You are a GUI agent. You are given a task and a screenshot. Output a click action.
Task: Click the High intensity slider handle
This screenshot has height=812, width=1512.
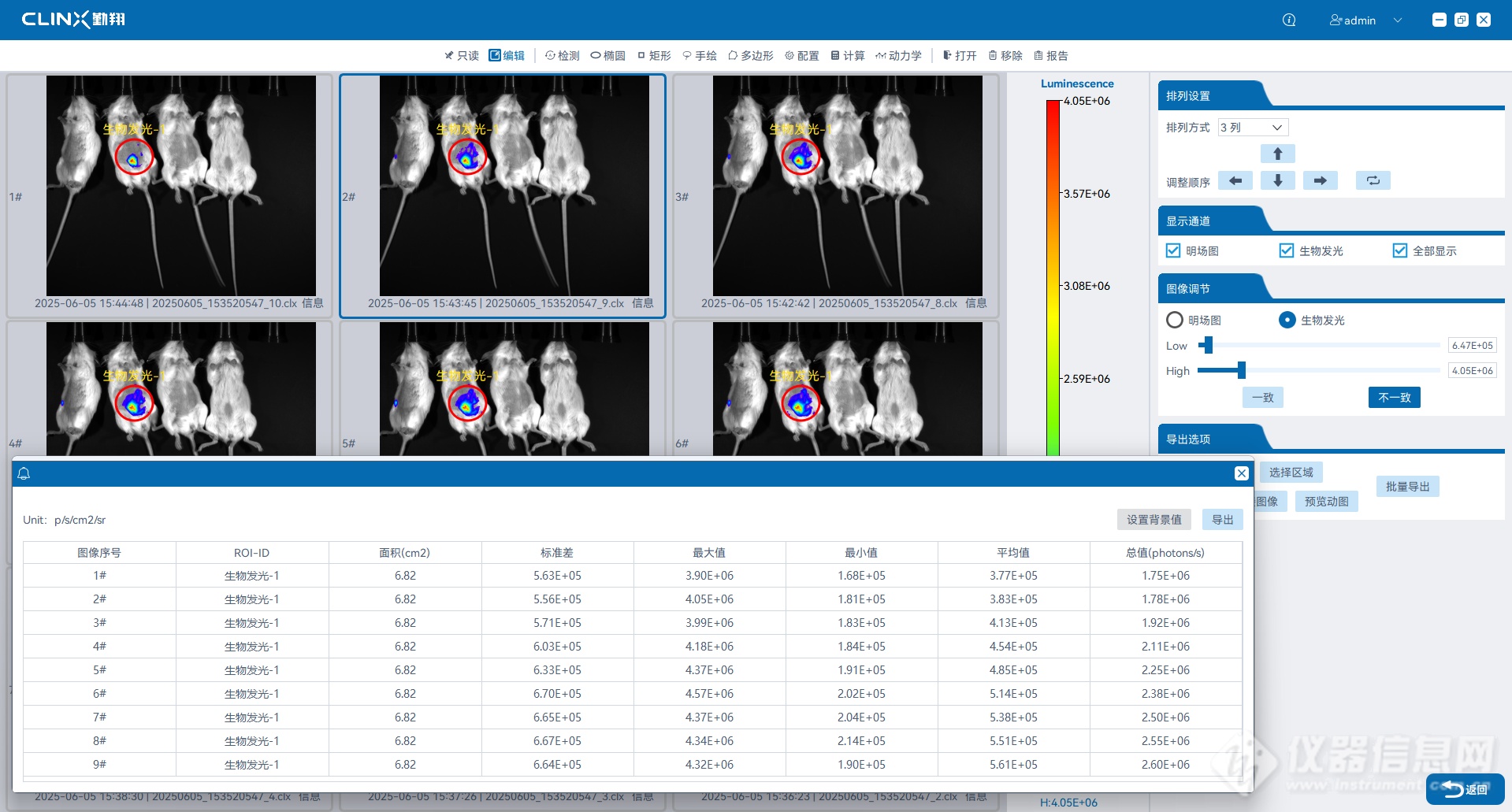click(1241, 370)
